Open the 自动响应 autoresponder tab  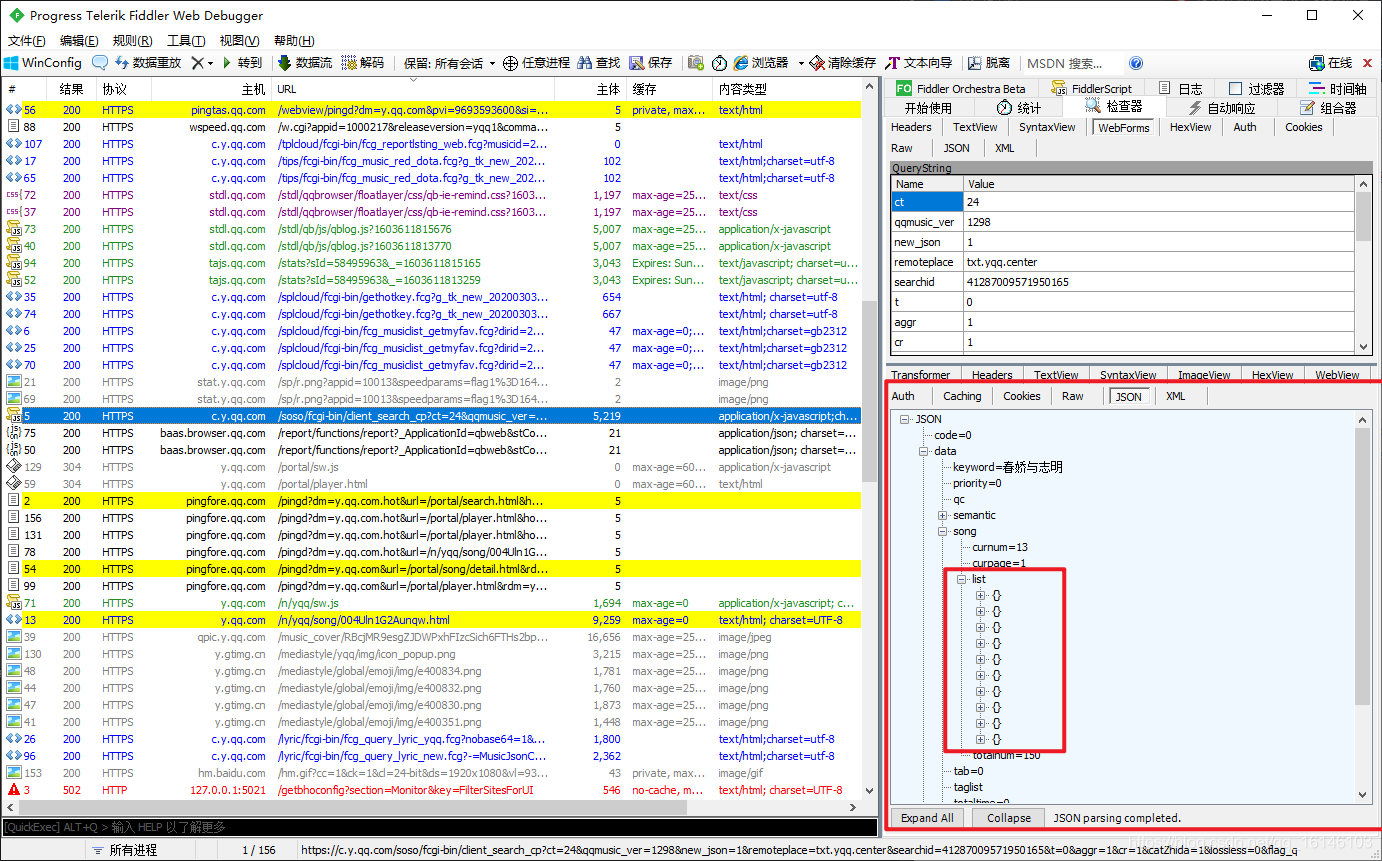click(1221, 107)
